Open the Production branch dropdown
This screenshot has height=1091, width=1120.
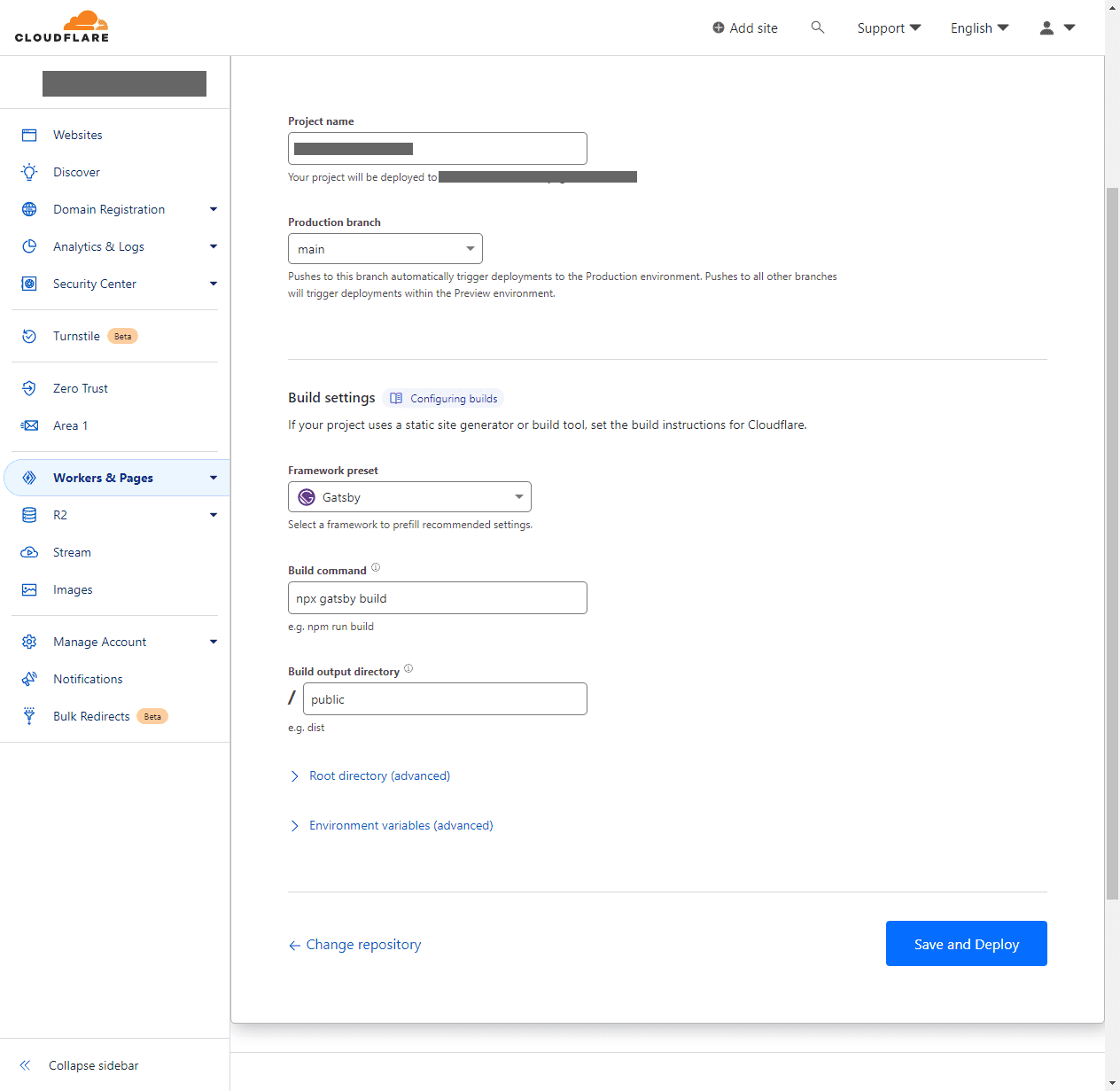point(385,249)
